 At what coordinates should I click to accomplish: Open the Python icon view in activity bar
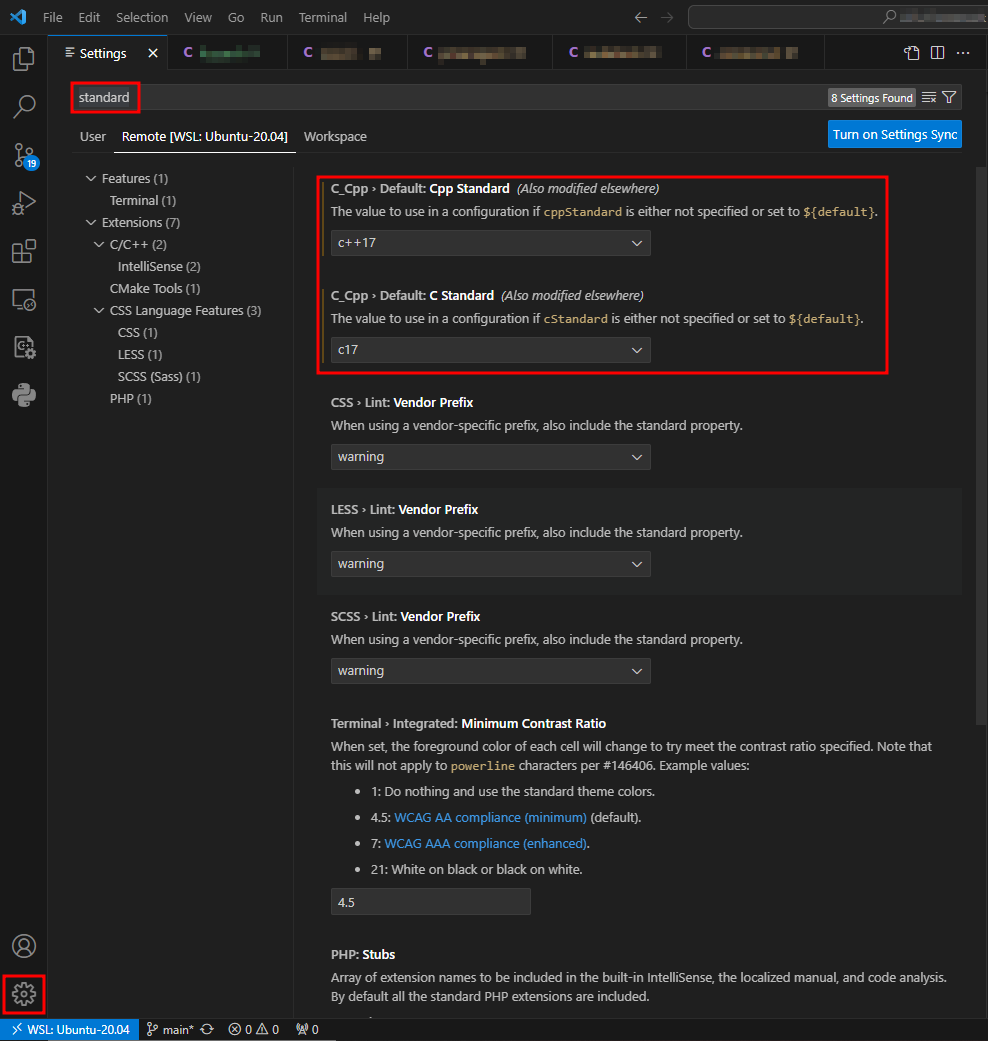24,395
